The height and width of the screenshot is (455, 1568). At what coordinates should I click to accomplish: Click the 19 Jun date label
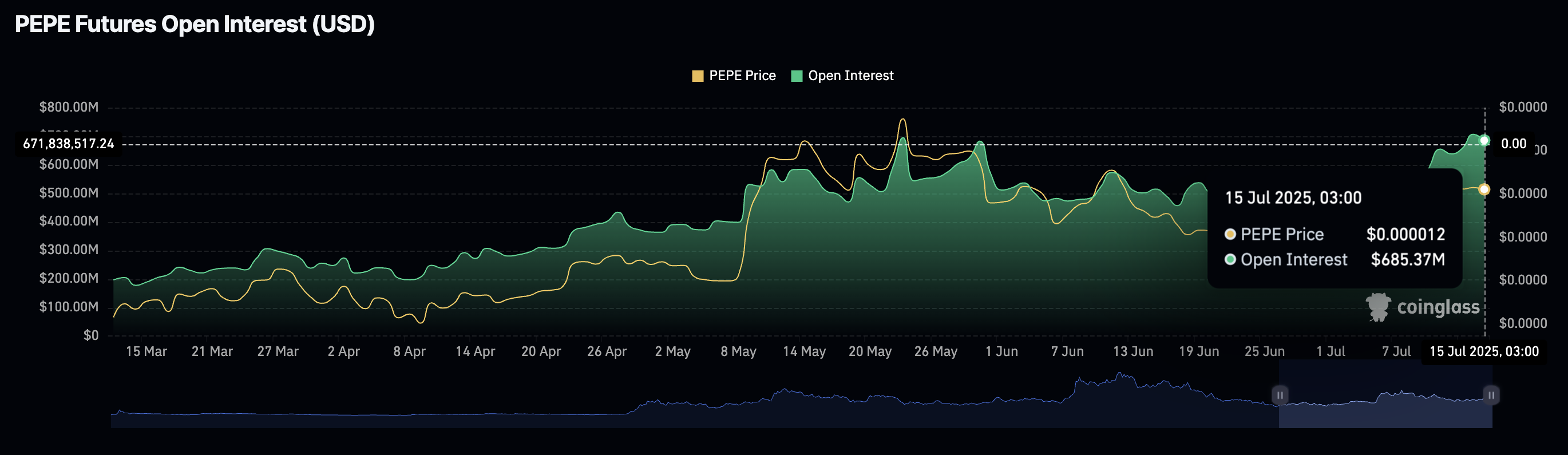point(1198,351)
